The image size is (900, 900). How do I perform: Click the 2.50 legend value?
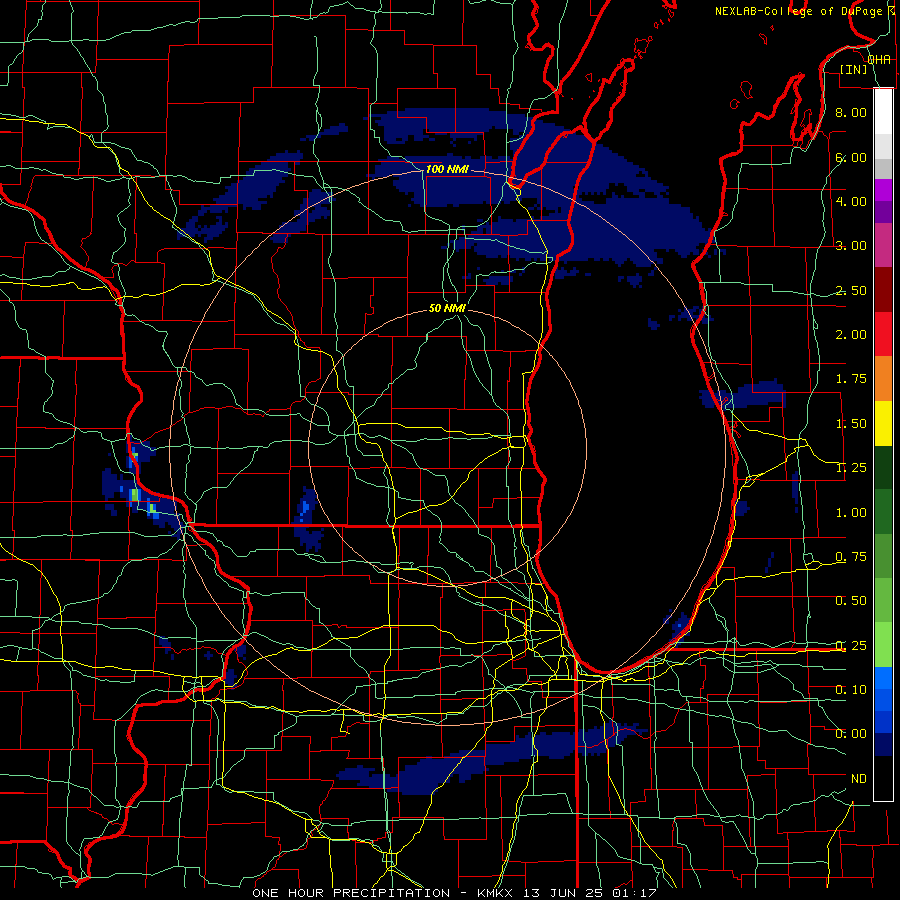851,290
